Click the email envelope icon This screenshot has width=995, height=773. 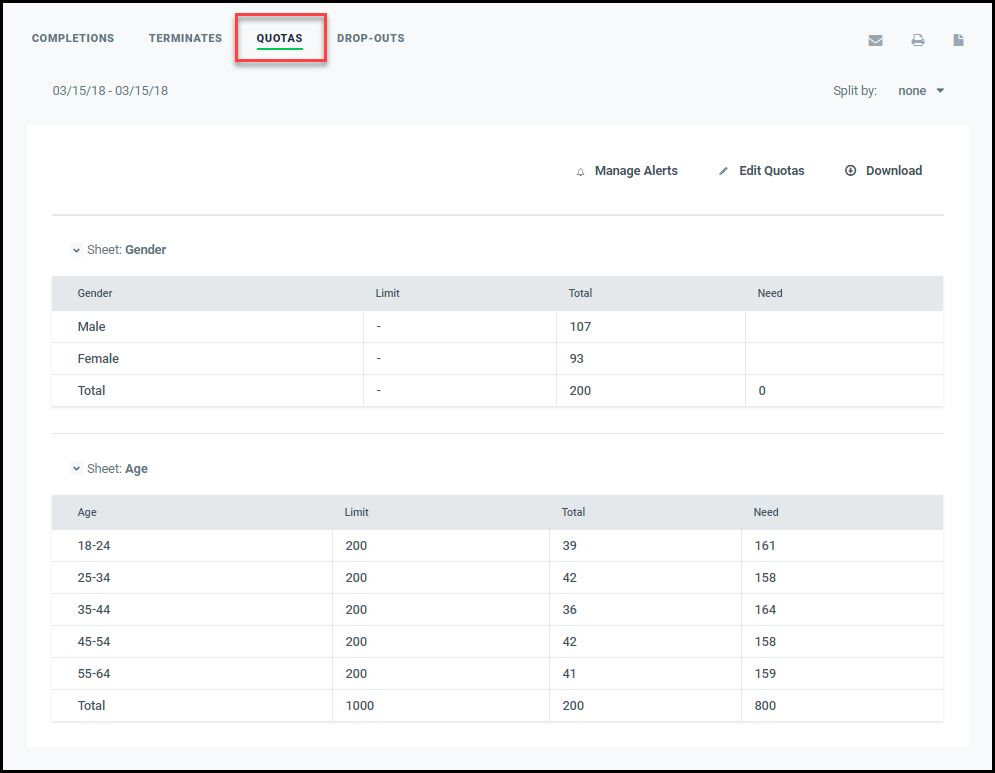(x=875, y=41)
